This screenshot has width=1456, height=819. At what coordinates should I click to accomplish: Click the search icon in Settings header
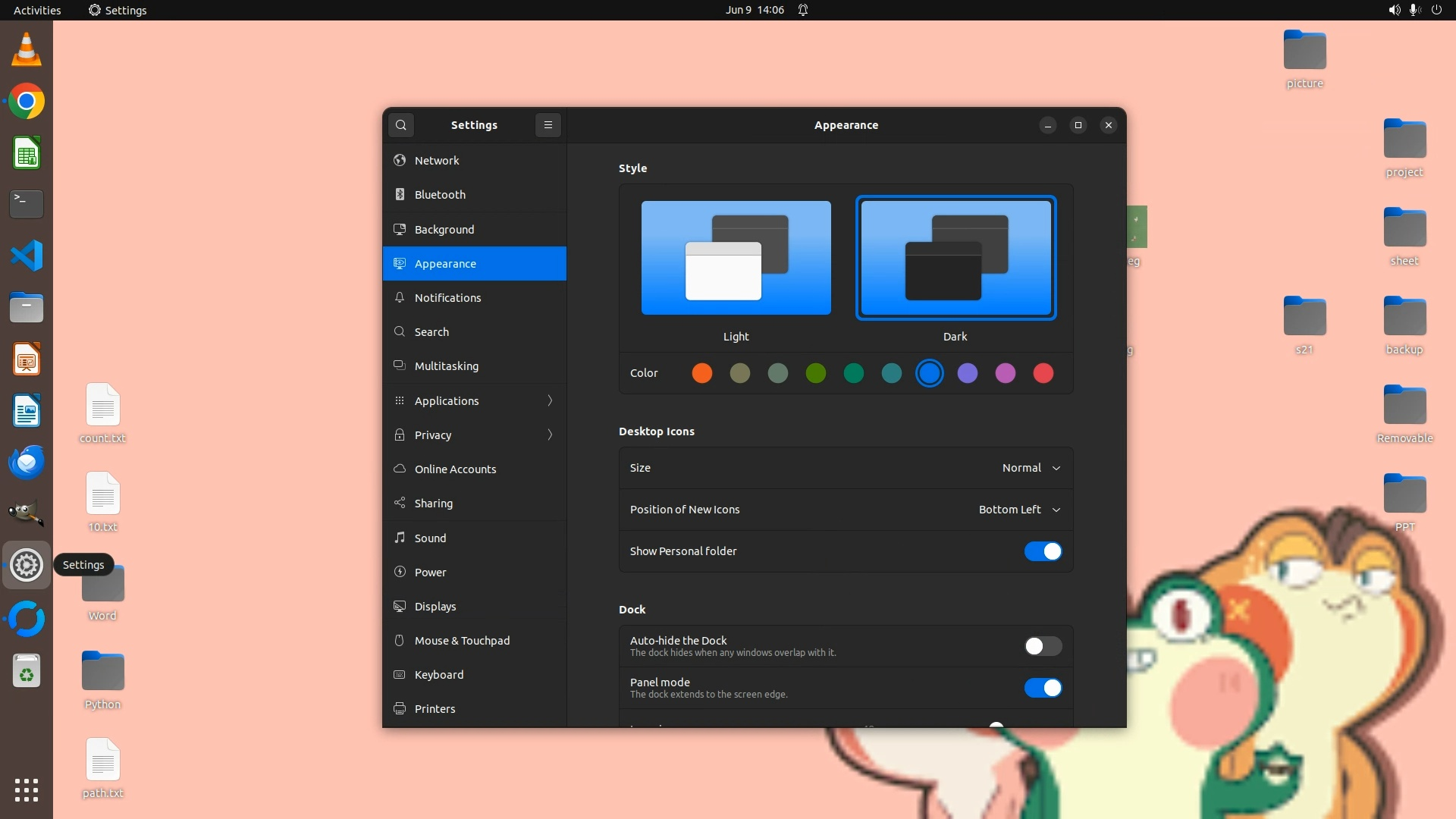[x=401, y=125]
